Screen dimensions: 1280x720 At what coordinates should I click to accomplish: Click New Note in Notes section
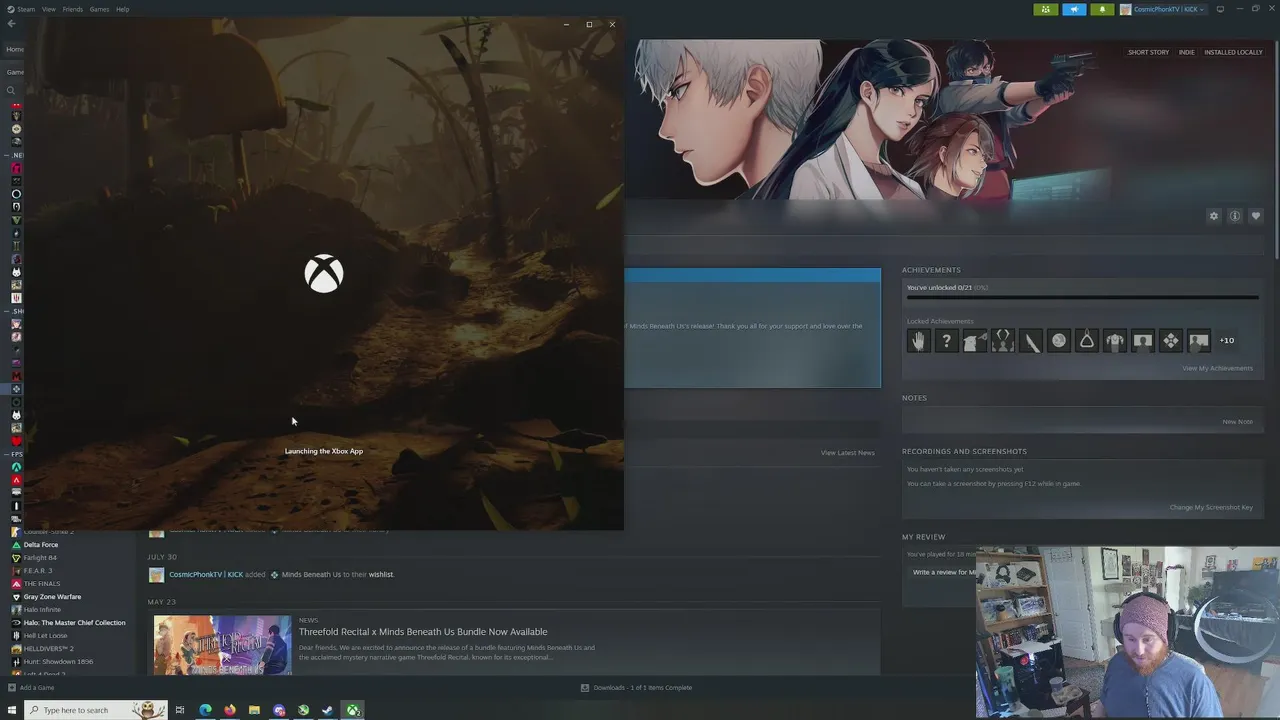coord(1237,421)
